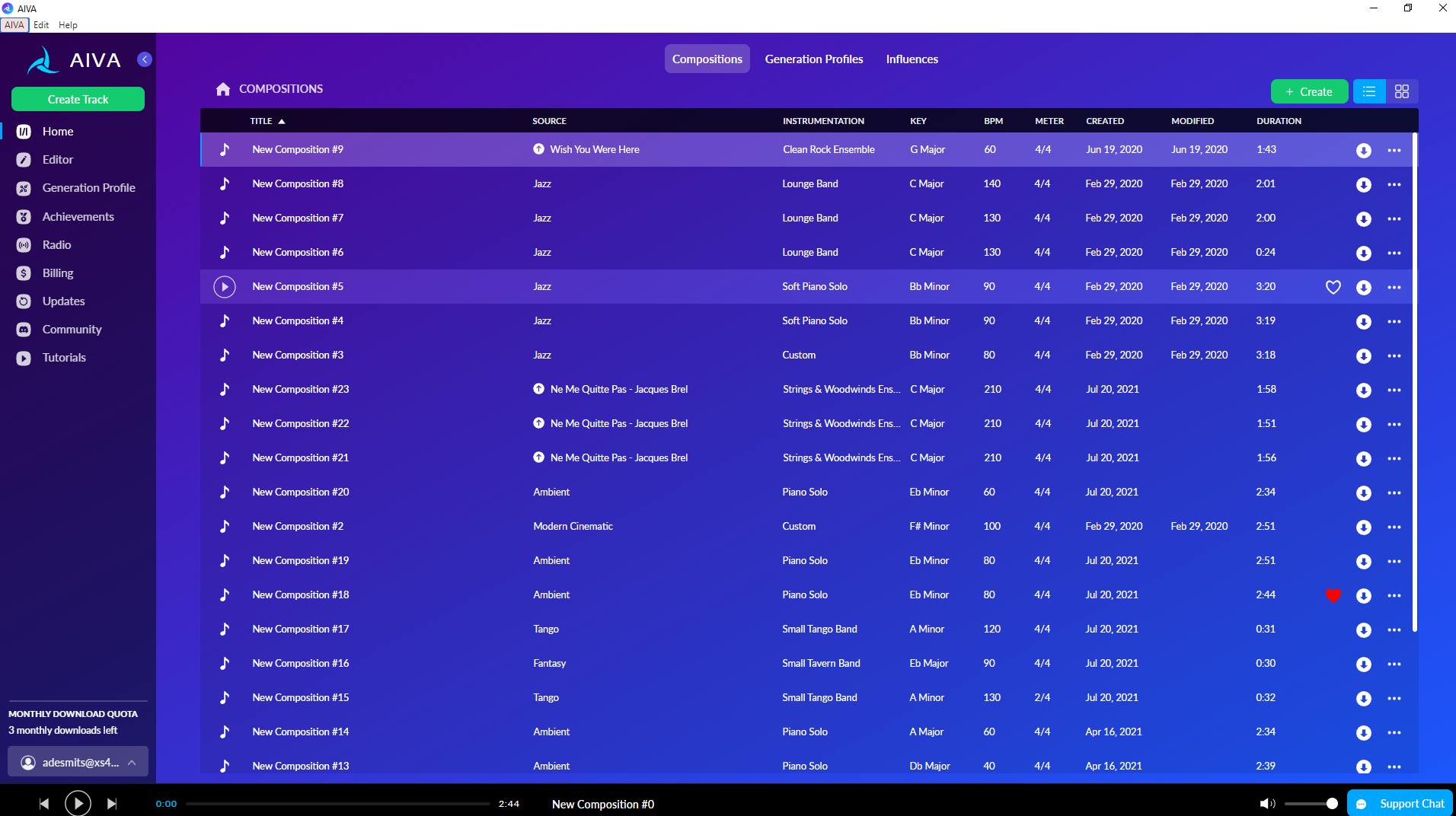This screenshot has width=1456, height=816.
Task: Open the Help menu
Action: click(x=68, y=25)
